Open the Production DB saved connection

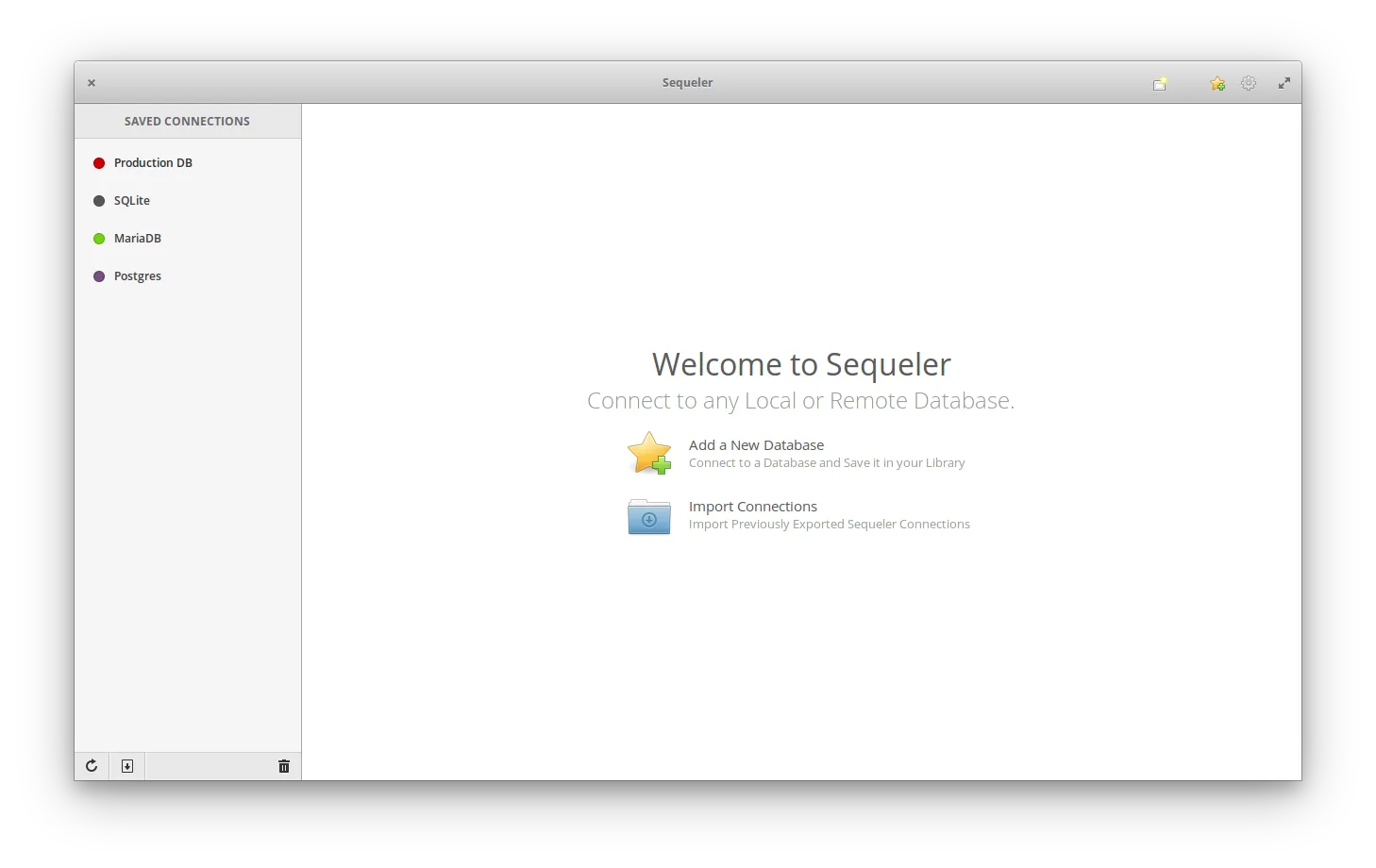pos(153,162)
